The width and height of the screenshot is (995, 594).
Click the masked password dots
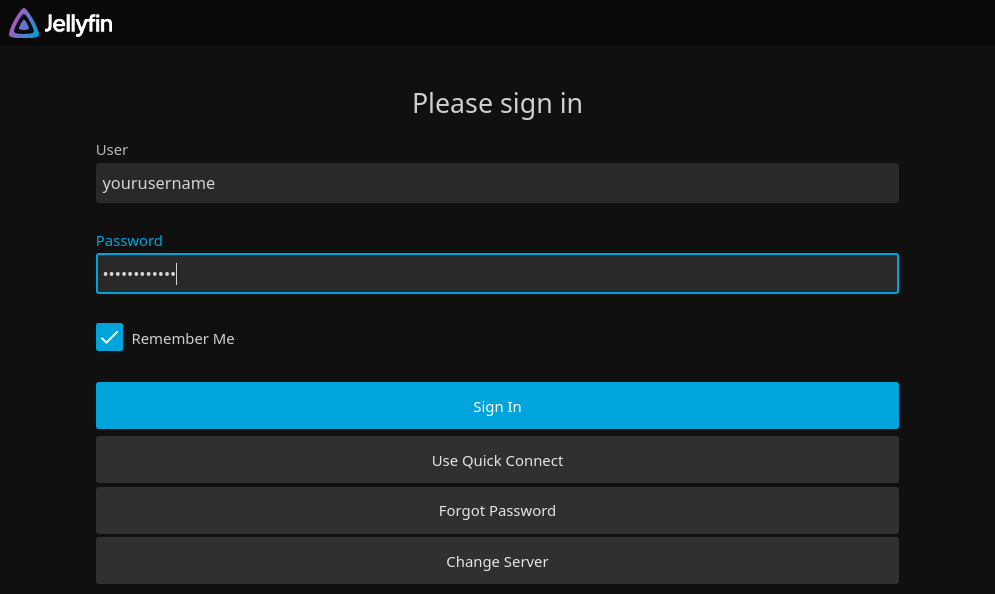138,273
